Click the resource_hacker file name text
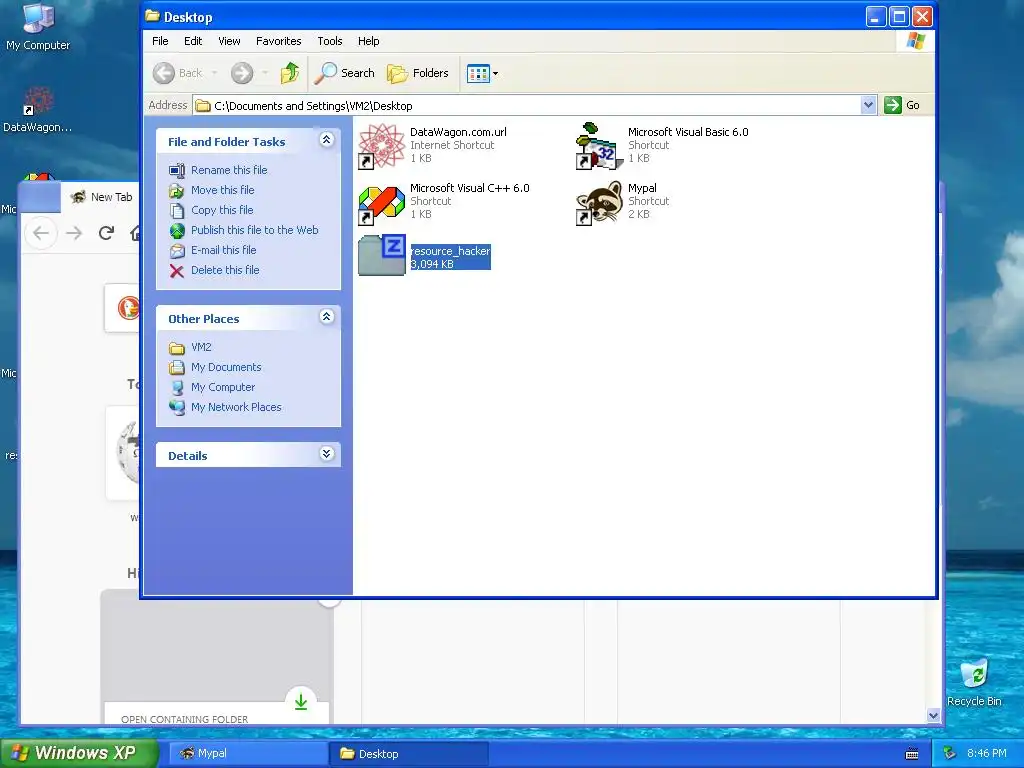 [x=451, y=251]
